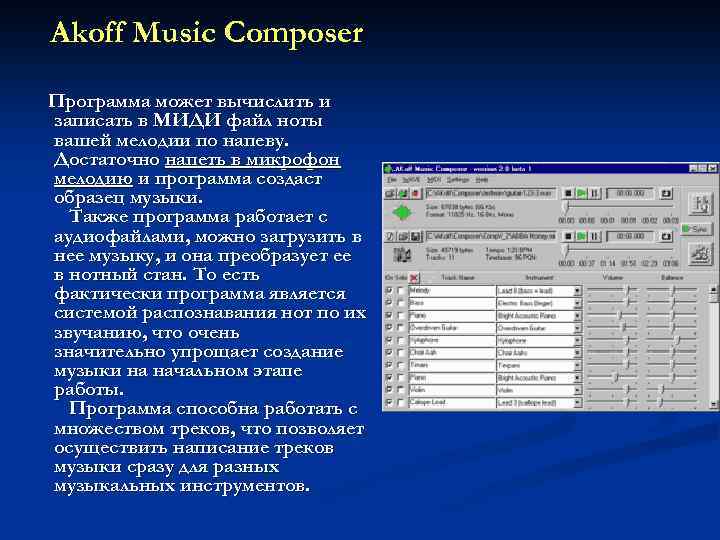Toggle the On checkbox for Bass track
720x540 pixels.
(x=389, y=303)
